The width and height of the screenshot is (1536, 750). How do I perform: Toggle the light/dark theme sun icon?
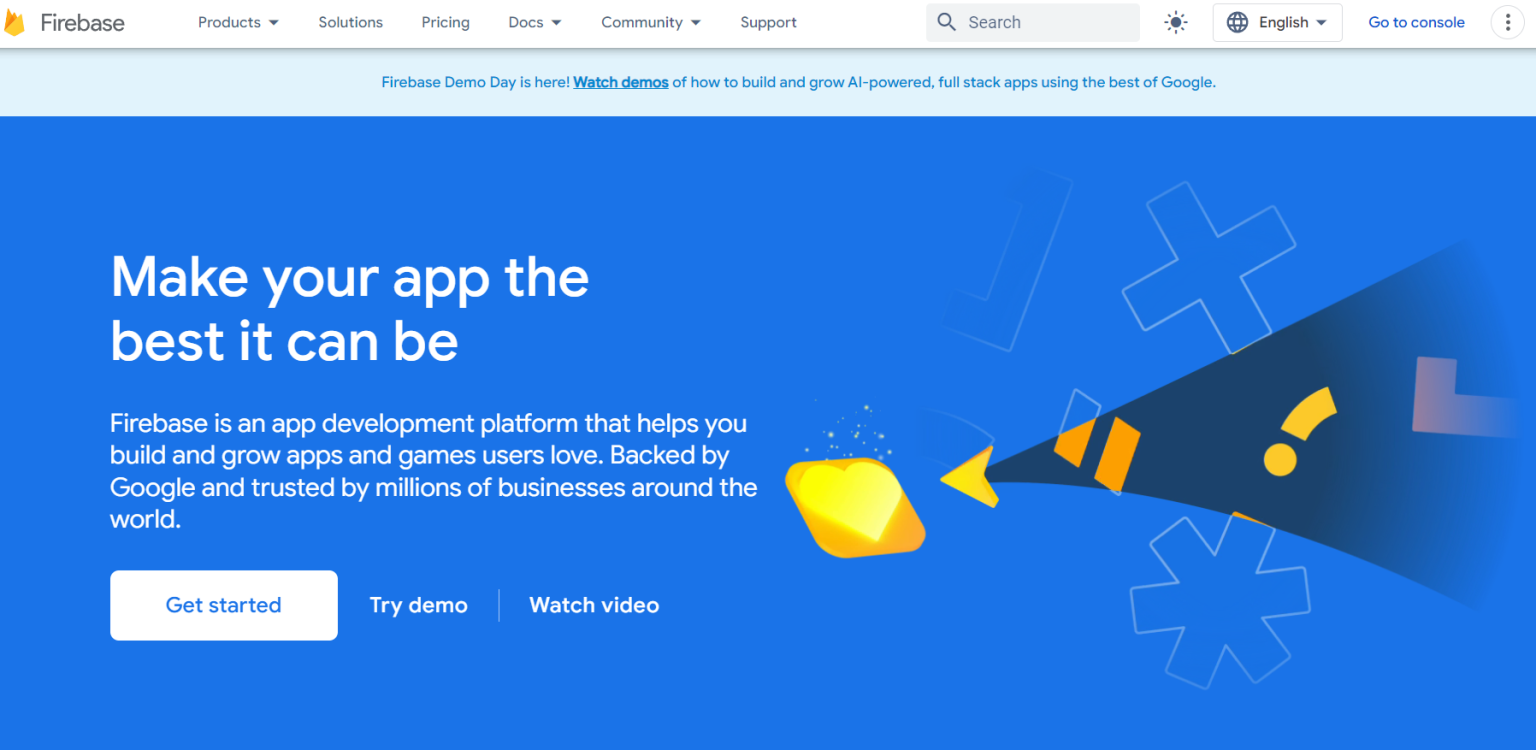click(x=1176, y=22)
